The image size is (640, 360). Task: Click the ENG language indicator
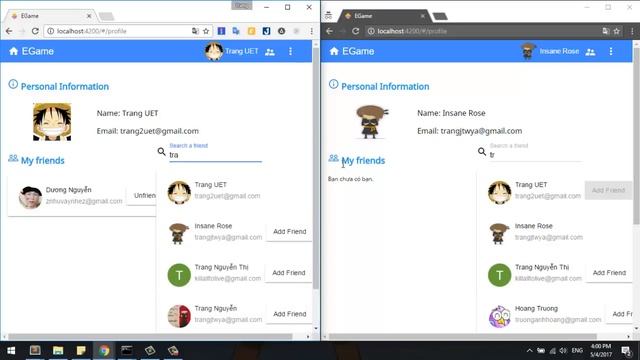tap(577, 351)
